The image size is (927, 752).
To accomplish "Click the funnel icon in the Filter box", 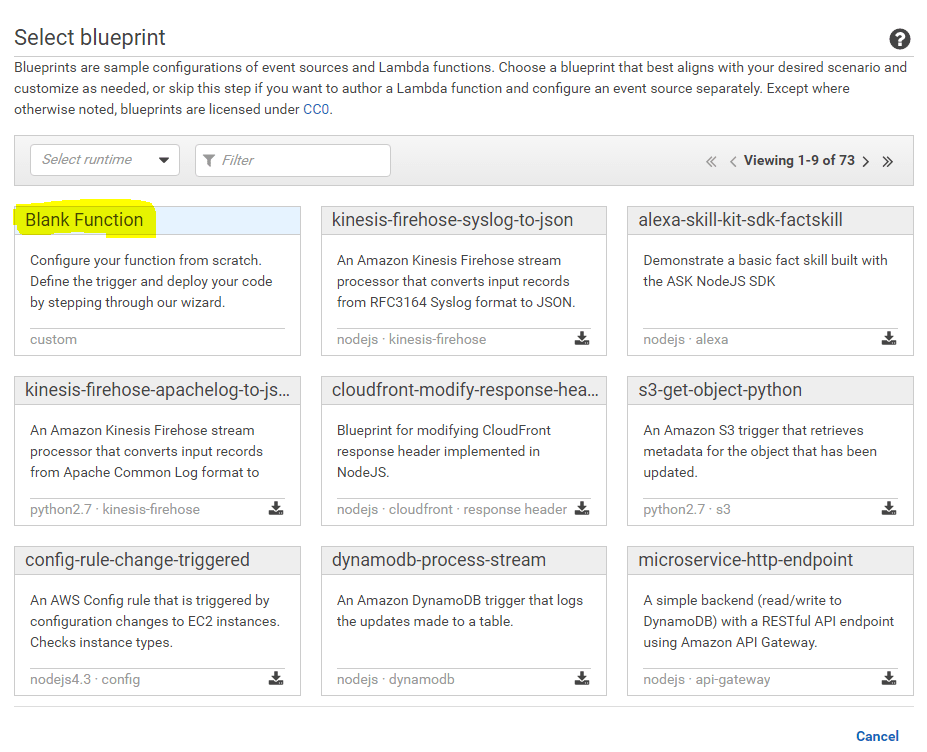I will [x=209, y=160].
